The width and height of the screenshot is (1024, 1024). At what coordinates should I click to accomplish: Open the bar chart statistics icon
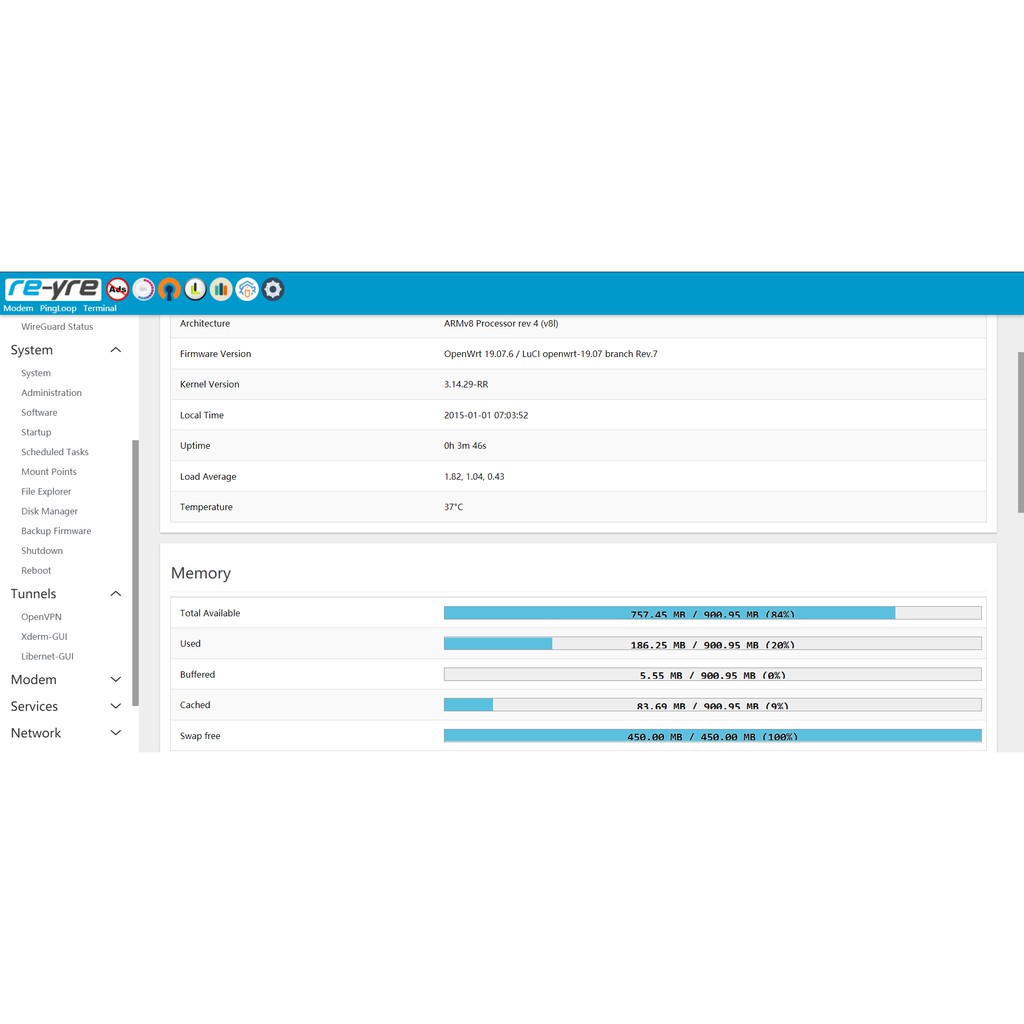[221, 289]
